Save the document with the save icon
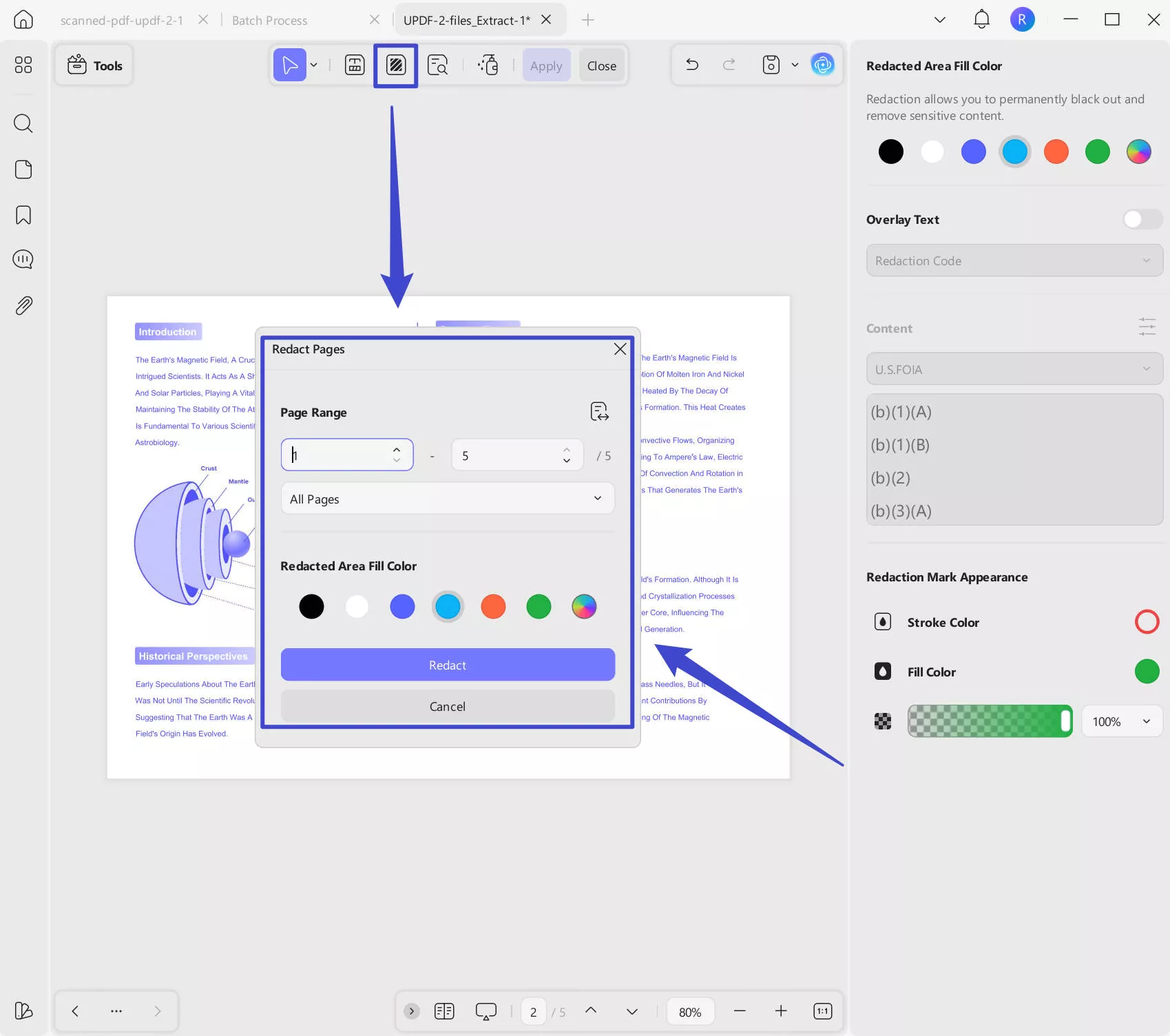The image size is (1170, 1036). pos(771,65)
